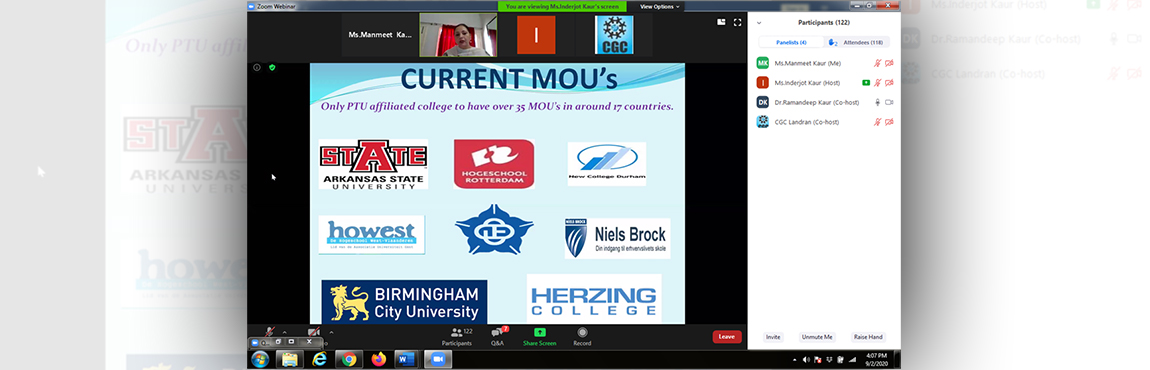
Task: Switch to the Attendees (118) tab
Action: coord(857,43)
